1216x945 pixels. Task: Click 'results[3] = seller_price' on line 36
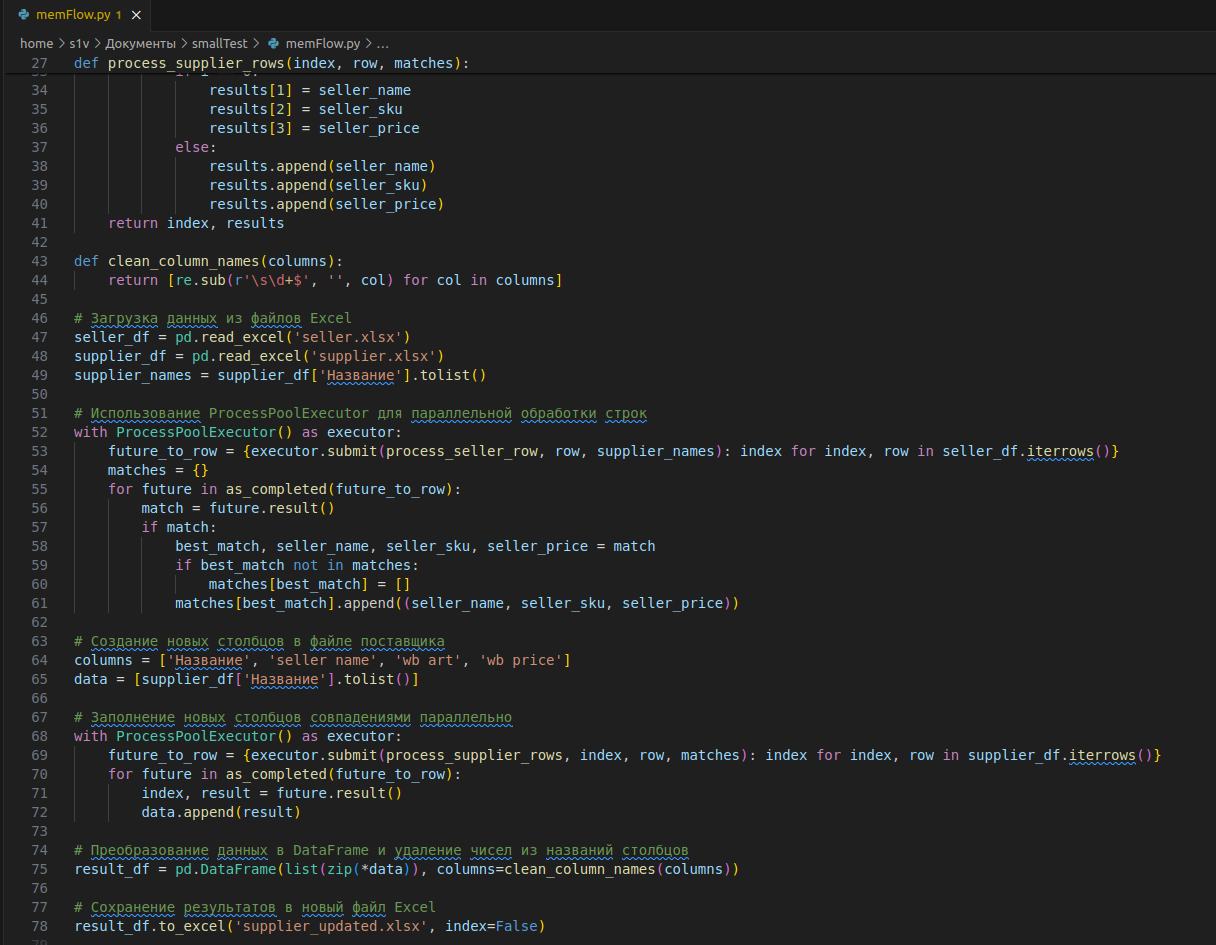(314, 128)
